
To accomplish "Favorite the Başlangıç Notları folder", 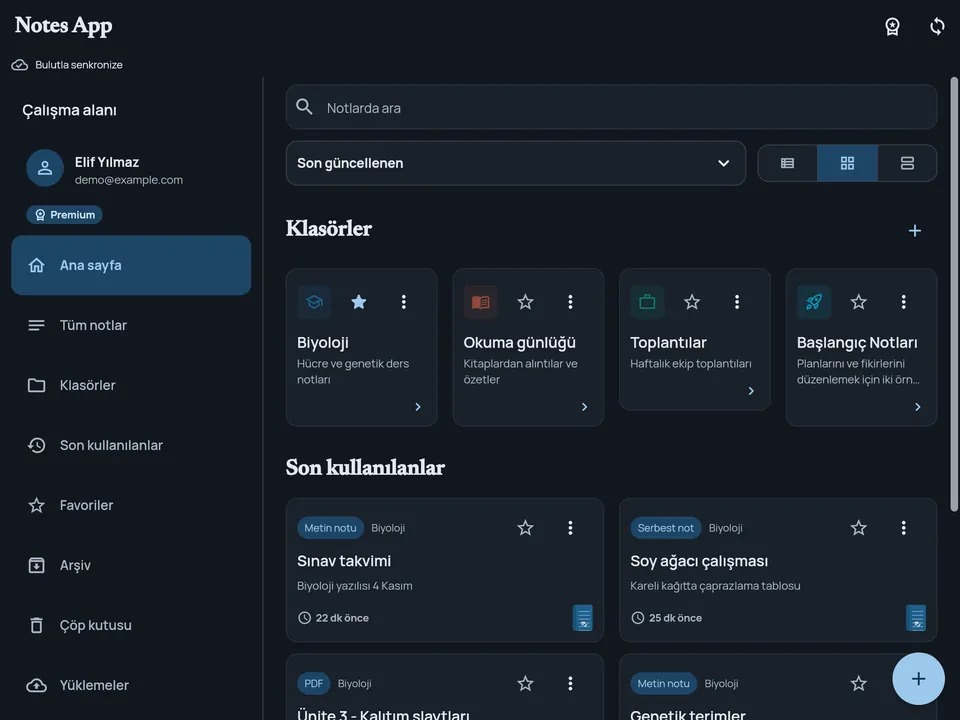I will point(858,302).
